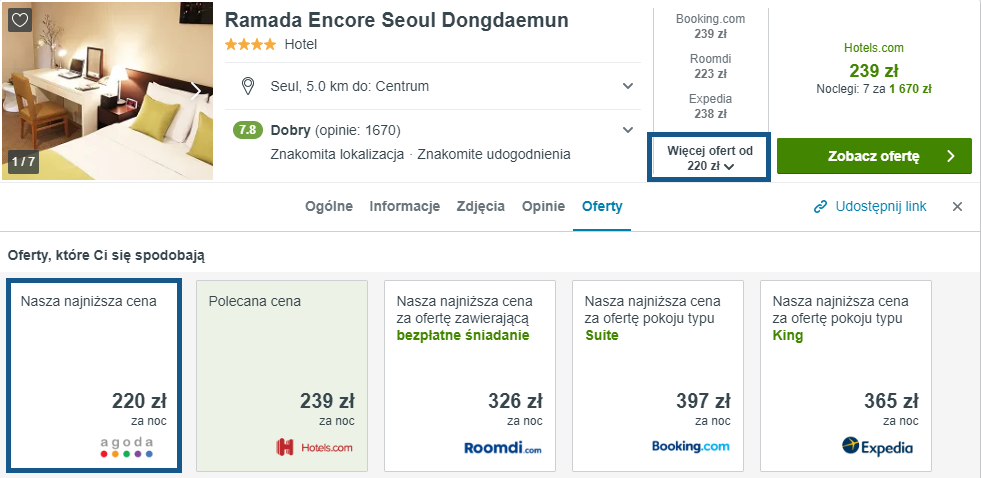Click 'Seul, 5.0 km do: Centrum' text
The image size is (981, 478).
click(350, 86)
